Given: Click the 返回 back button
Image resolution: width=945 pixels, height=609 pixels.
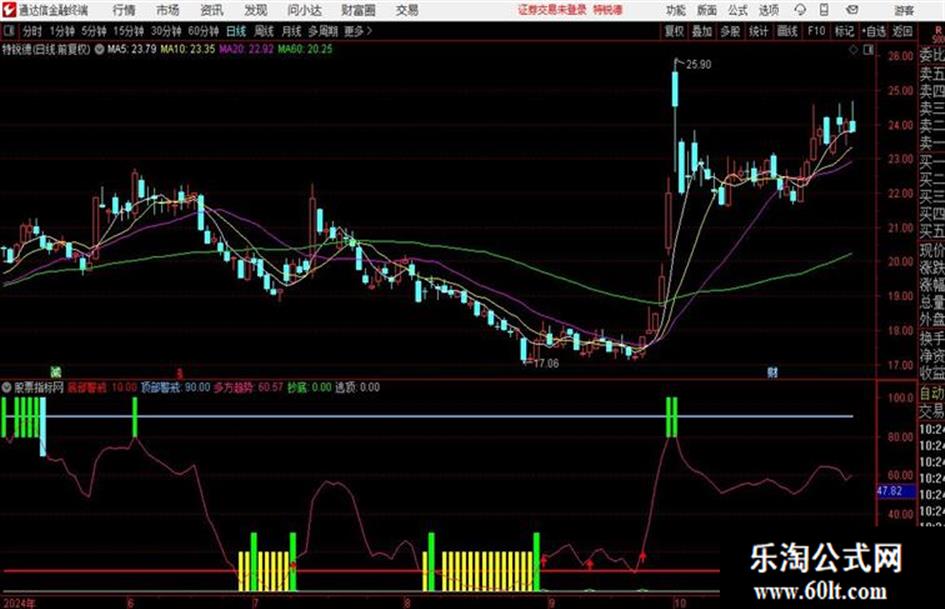Looking at the screenshot, I should pos(902,31).
